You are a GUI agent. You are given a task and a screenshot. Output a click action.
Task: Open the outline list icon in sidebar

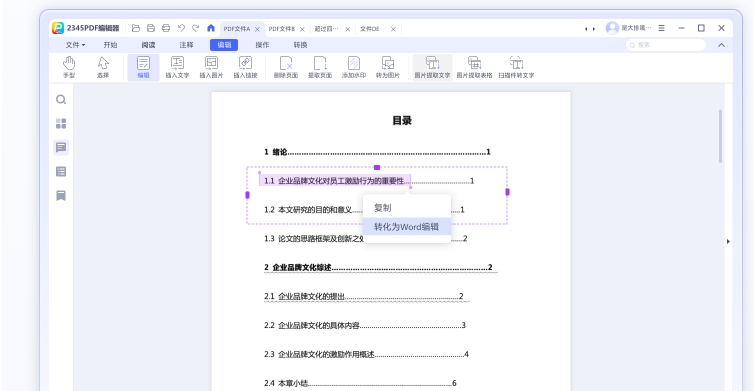pyautogui.click(x=61, y=172)
